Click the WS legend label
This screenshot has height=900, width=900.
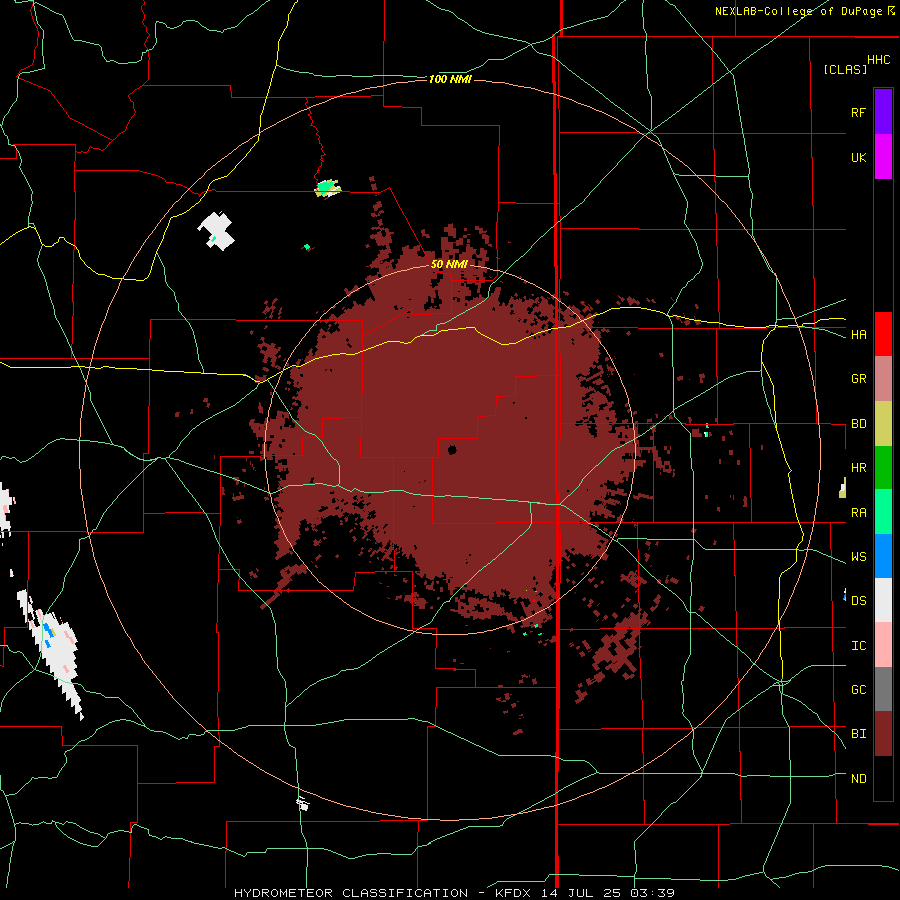point(858,556)
